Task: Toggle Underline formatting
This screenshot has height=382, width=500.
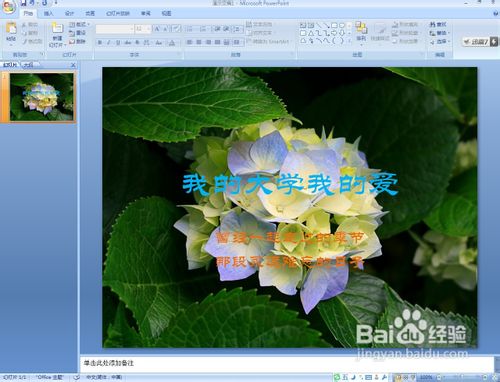Action: pos(118,43)
